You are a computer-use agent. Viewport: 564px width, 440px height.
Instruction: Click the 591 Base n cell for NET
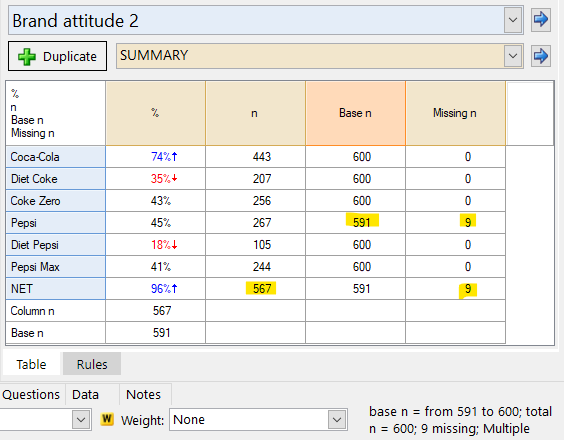tap(355, 289)
